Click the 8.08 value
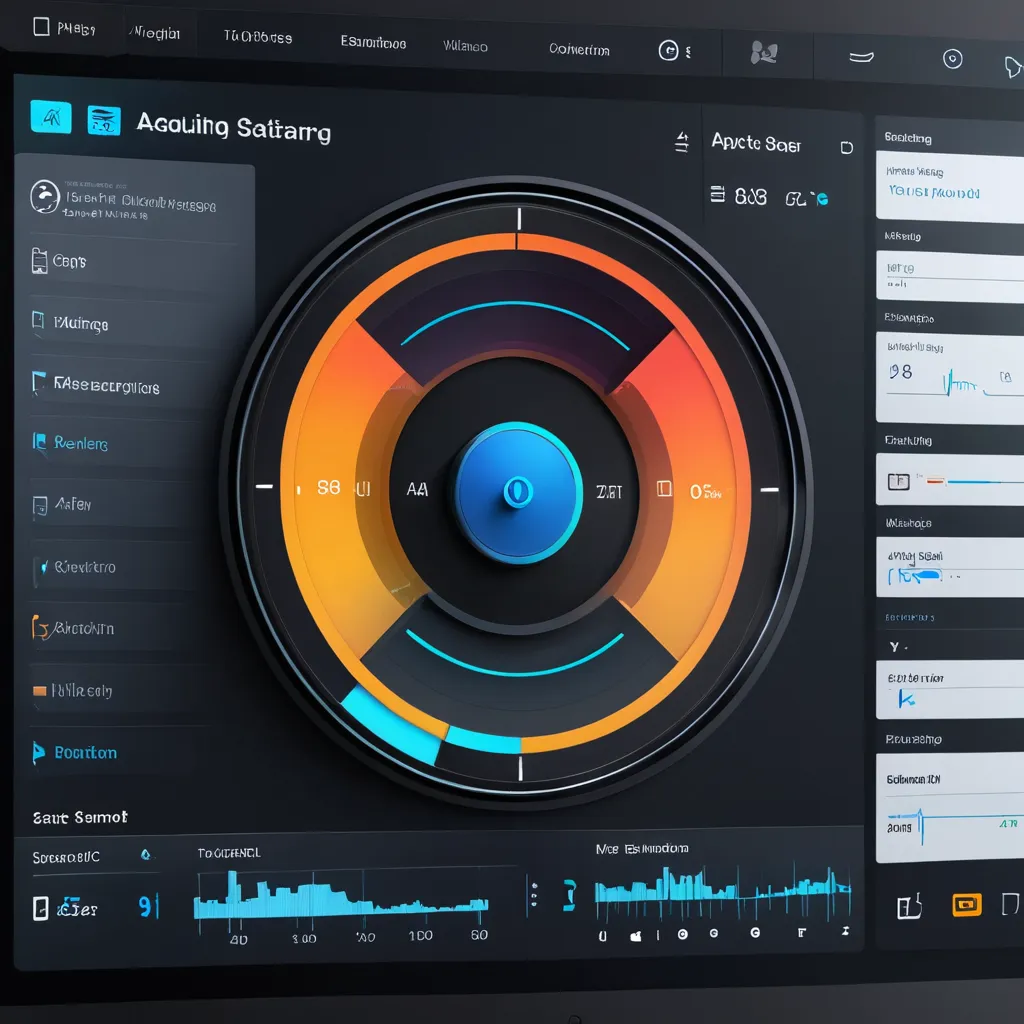This screenshot has width=1024, height=1024. tap(750, 196)
